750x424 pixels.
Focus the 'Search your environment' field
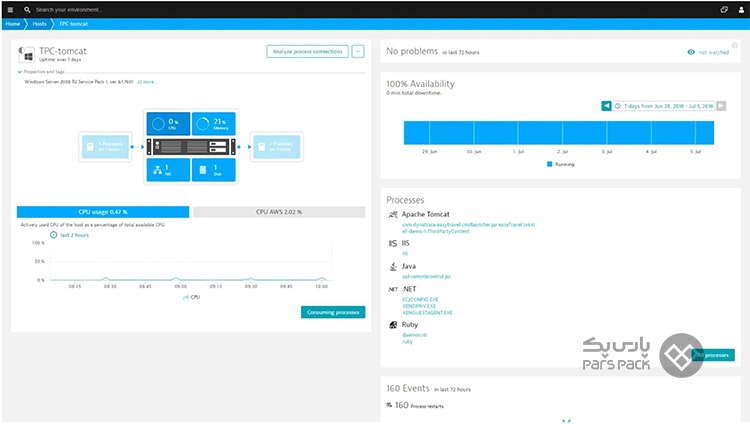(69, 10)
